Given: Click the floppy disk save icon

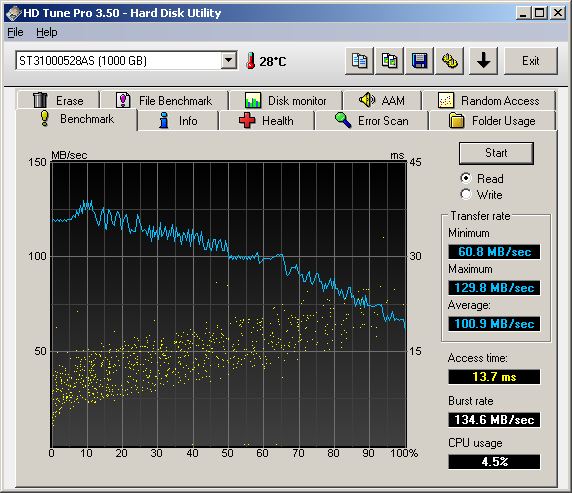Looking at the screenshot, I should click(x=420, y=61).
